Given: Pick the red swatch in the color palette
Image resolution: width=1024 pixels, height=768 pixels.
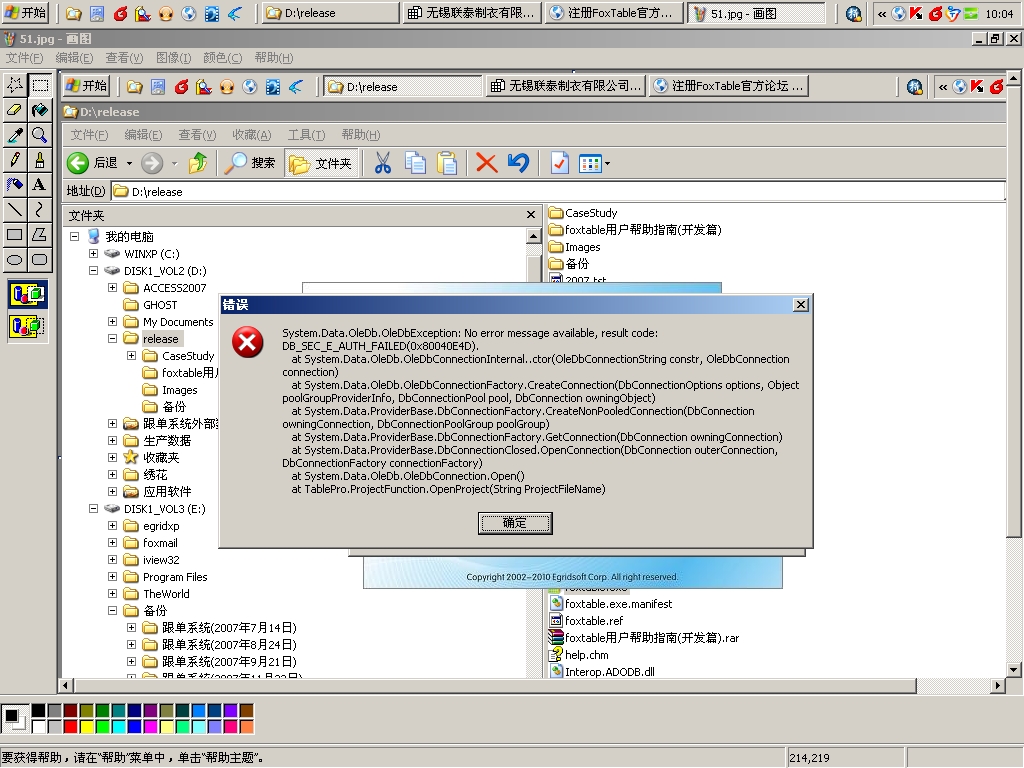Looking at the screenshot, I should point(70,726).
